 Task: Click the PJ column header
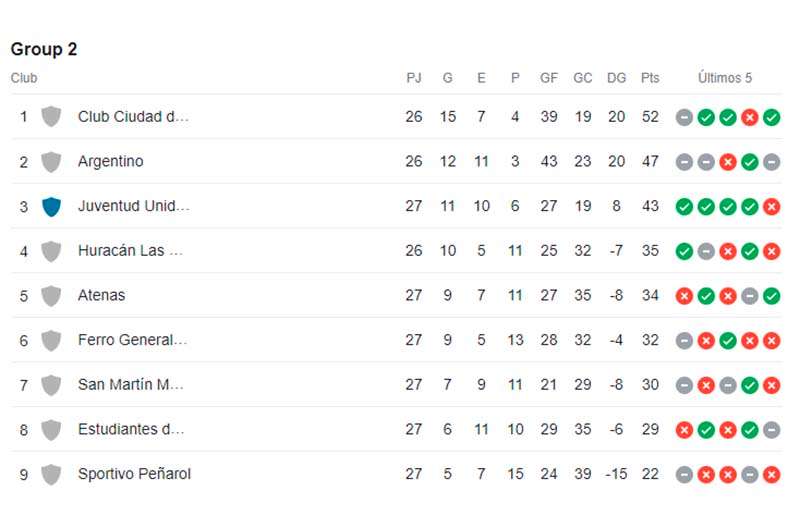coord(414,78)
